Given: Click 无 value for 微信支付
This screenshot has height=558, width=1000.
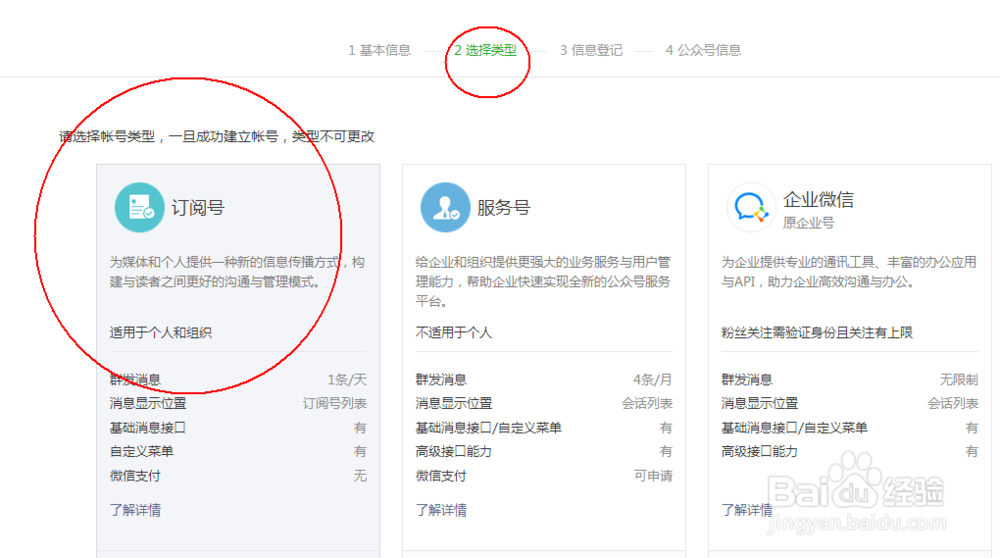Looking at the screenshot, I should pyautogui.click(x=360, y=476).
